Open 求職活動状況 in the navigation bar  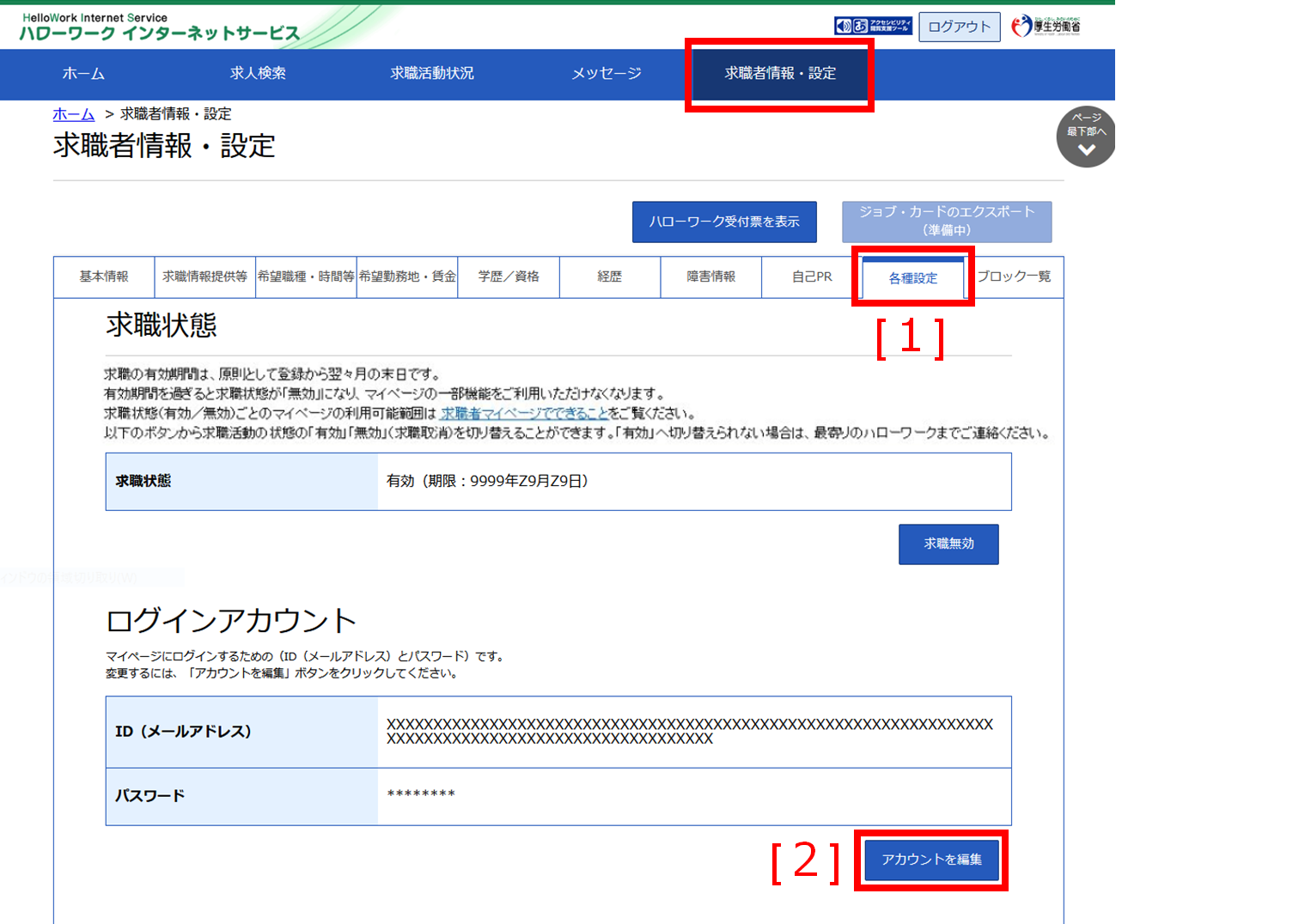[x=432, y=74]
